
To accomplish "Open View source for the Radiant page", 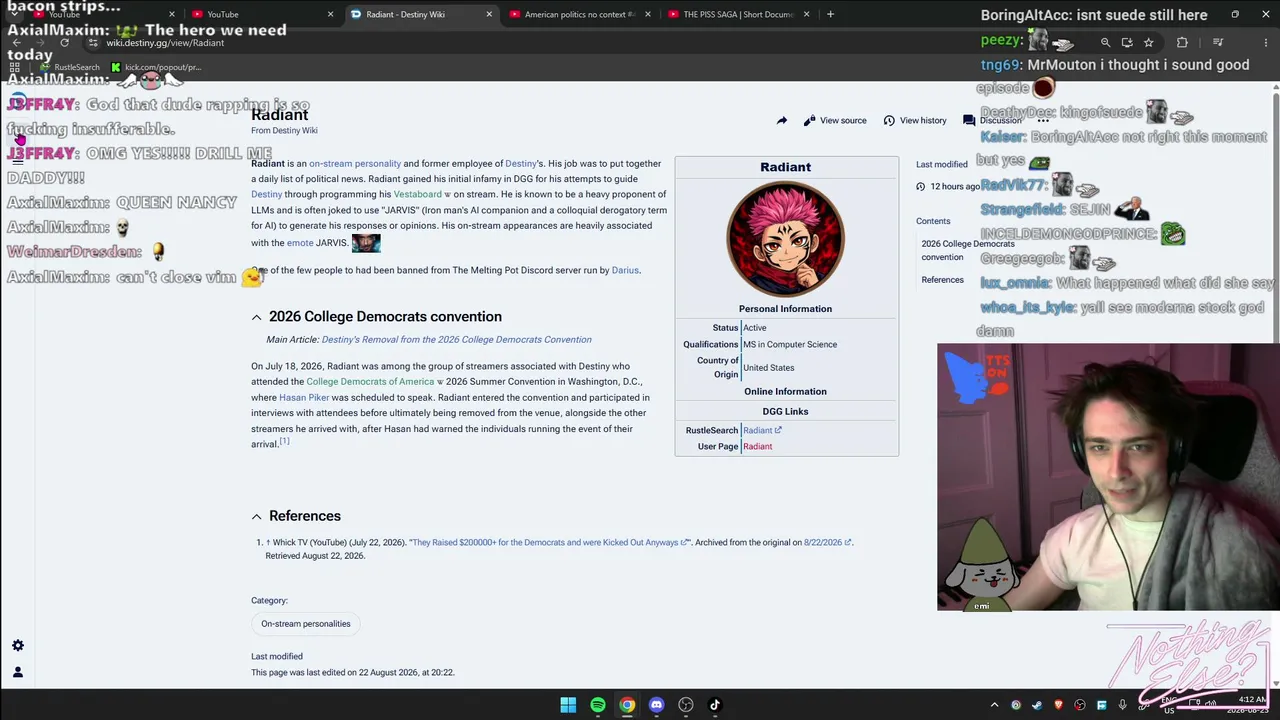I will pyautogui.click(x=835, y=121).
